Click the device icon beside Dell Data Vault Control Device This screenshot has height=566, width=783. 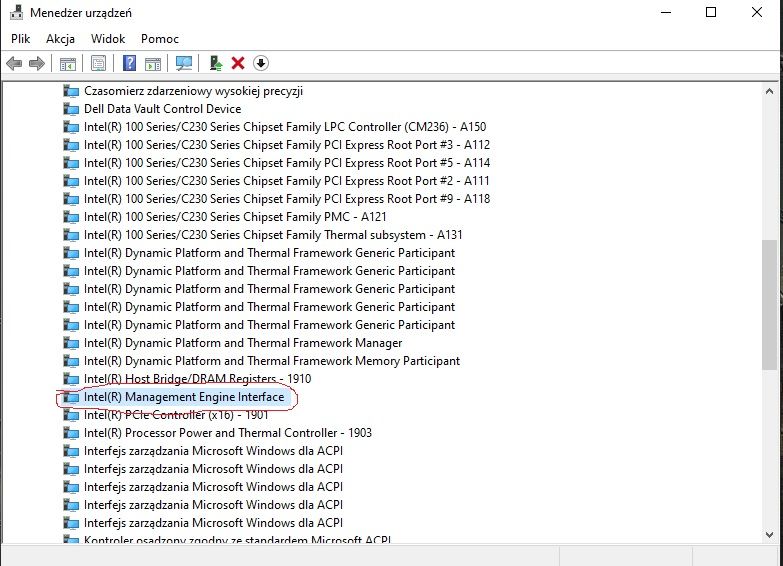[x=71, y=109]
